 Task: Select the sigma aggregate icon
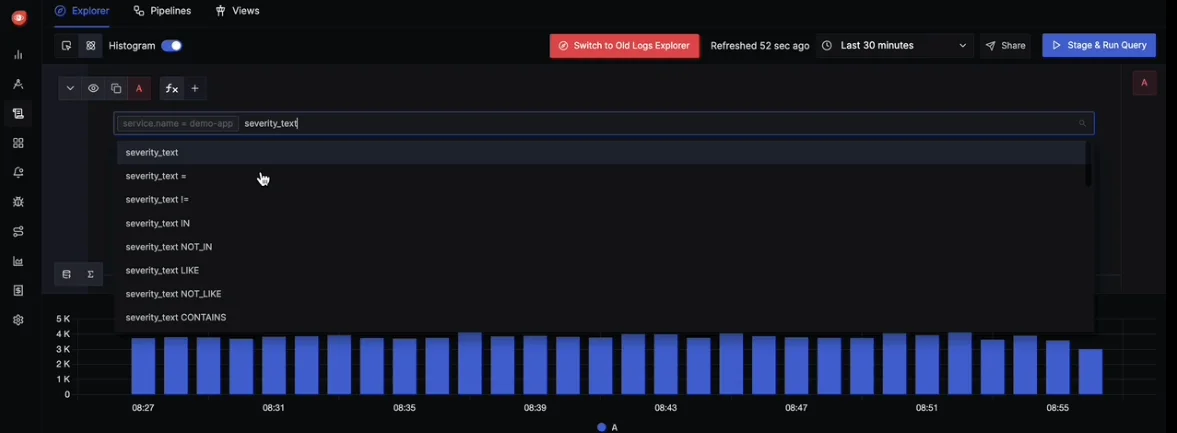tap(90, 274)
